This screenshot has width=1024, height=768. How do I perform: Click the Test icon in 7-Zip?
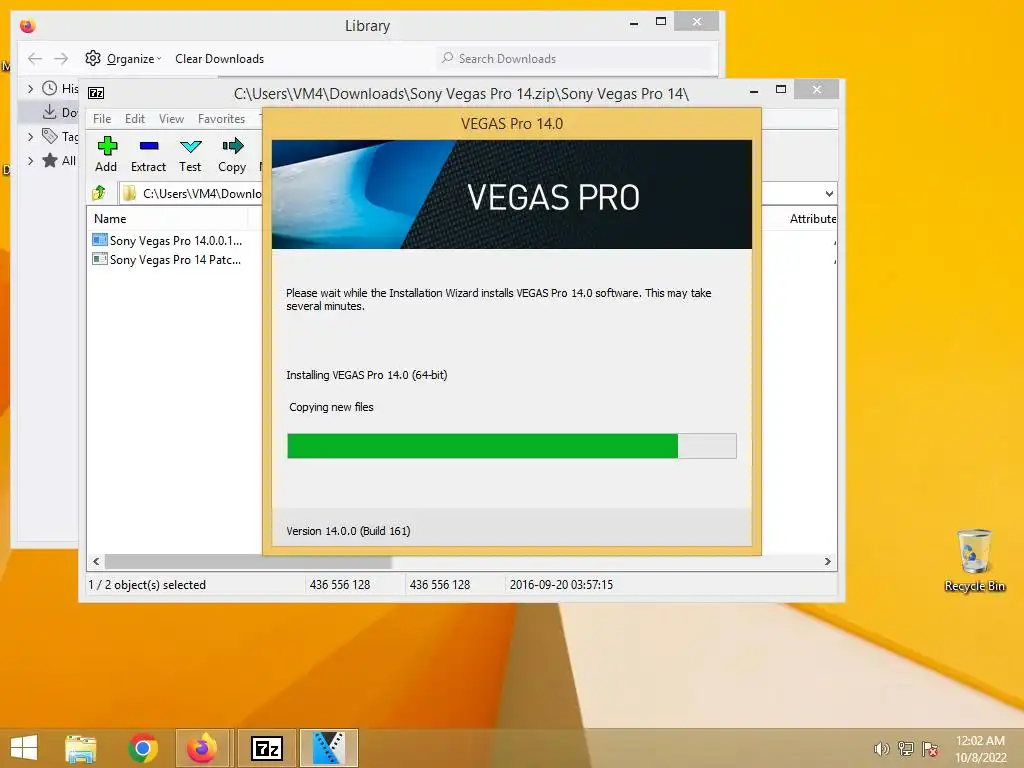(191, 146)
